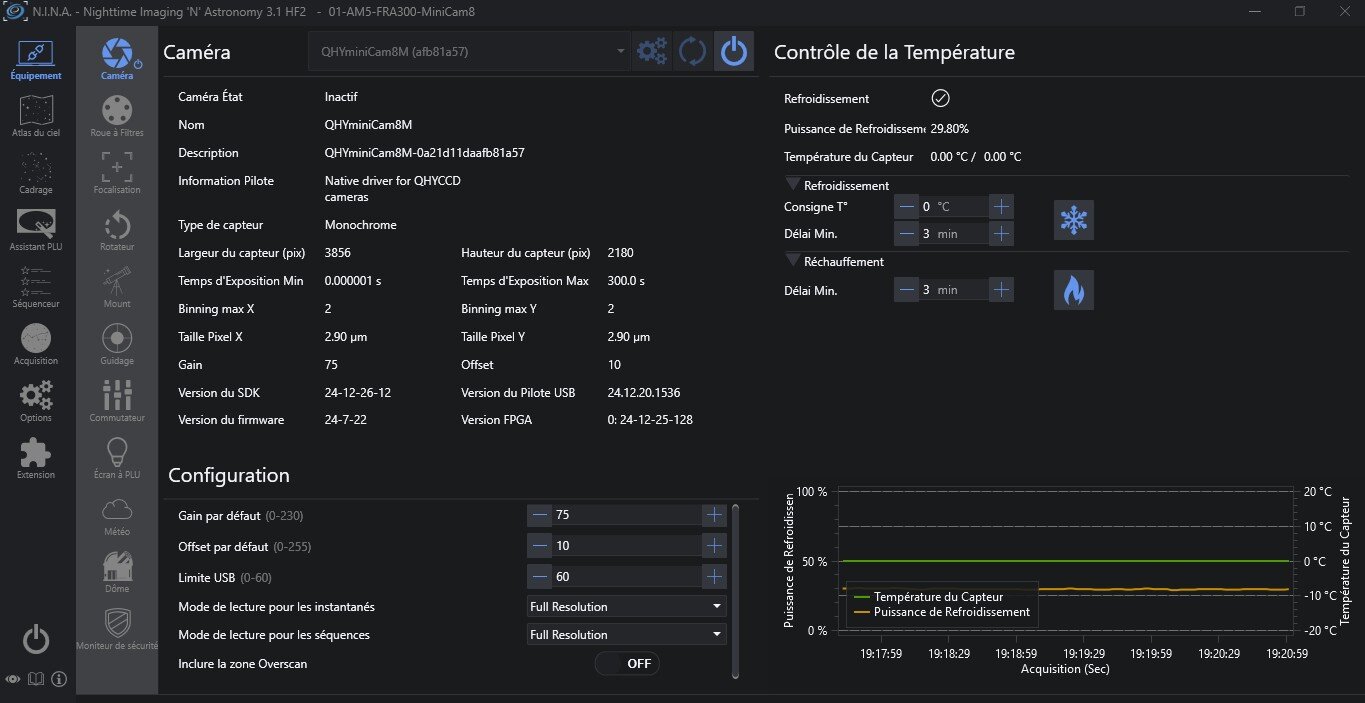Increase cooling Délai Min. value
The image size is (1365, 703).
click(x=1001, y=233)
